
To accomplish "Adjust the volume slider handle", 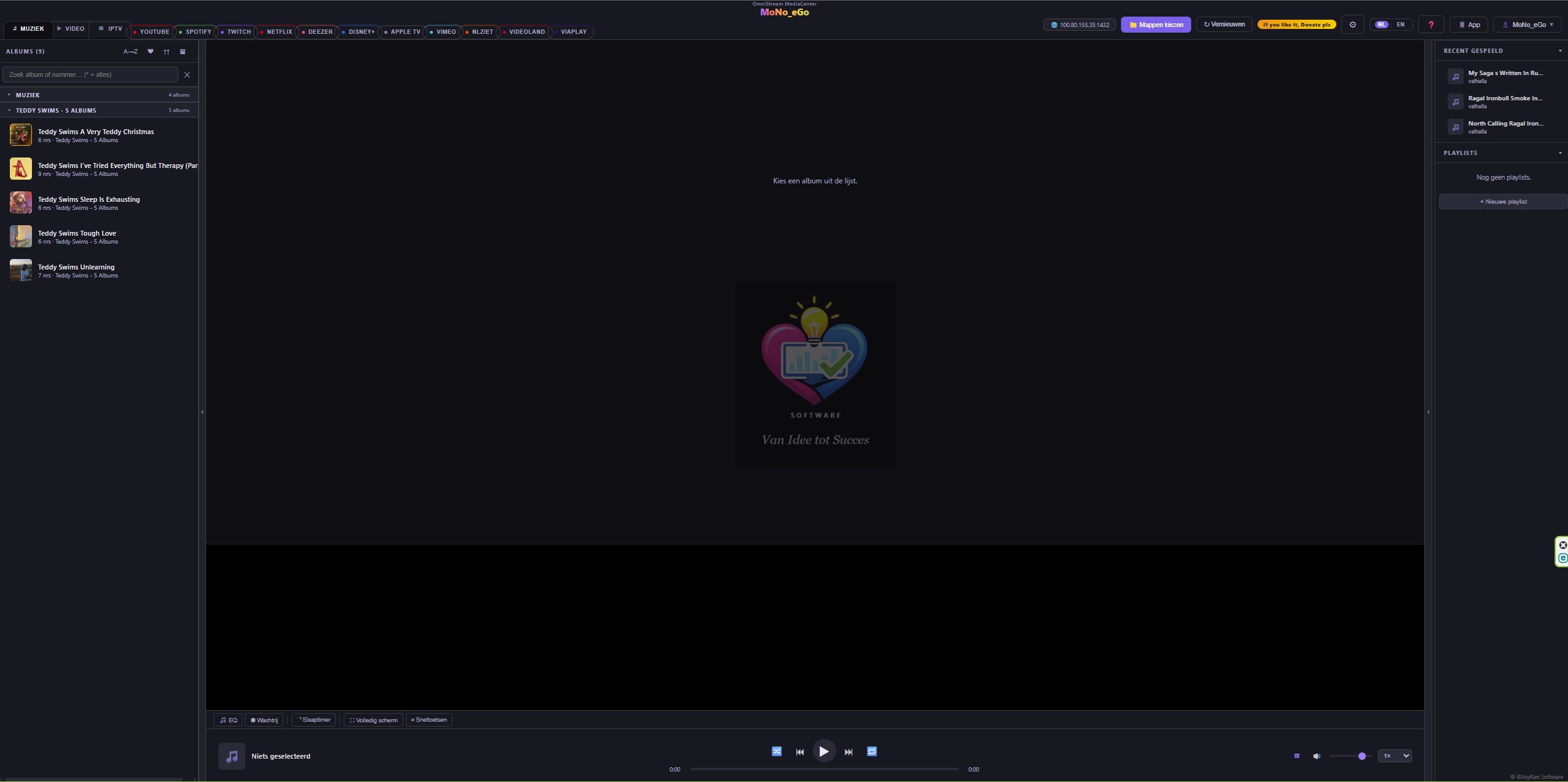I will tap(1362, 756).
